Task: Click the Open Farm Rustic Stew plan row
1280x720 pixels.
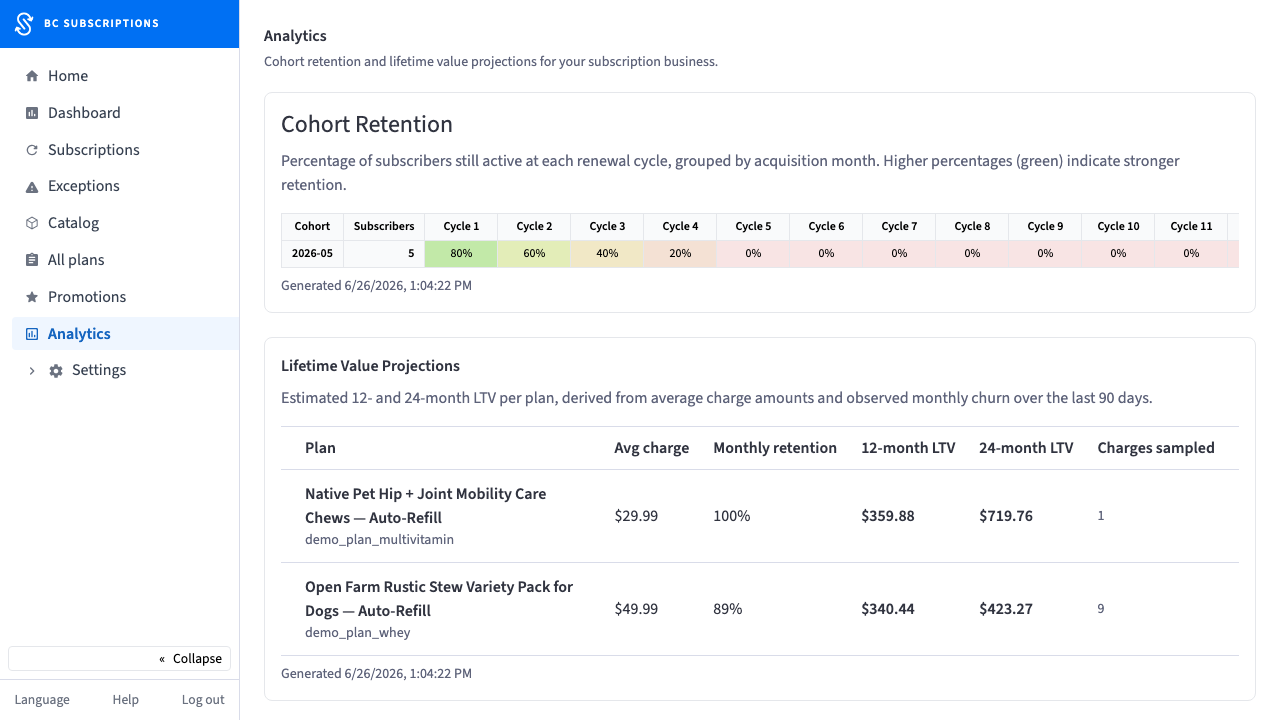Action: click(x=760, y=609)
